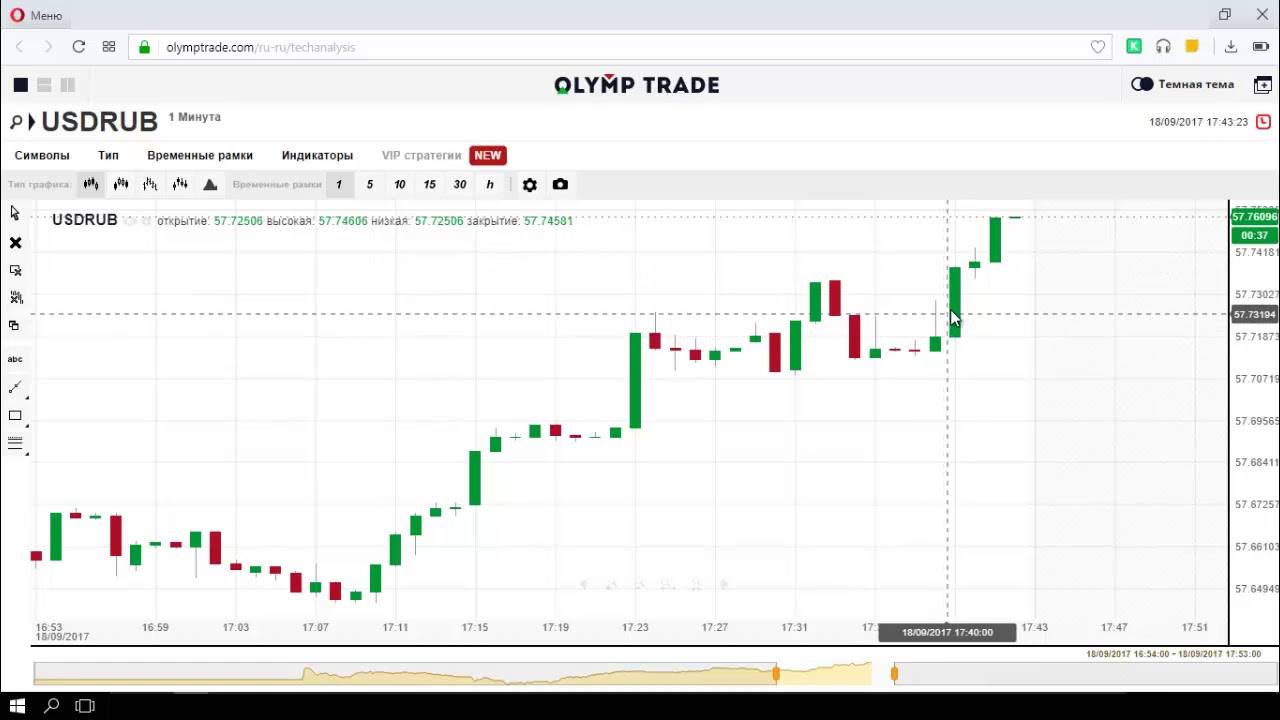Select the bar chart type with hooks
This screenshot has width=1280, height=720.
[150, 184]
